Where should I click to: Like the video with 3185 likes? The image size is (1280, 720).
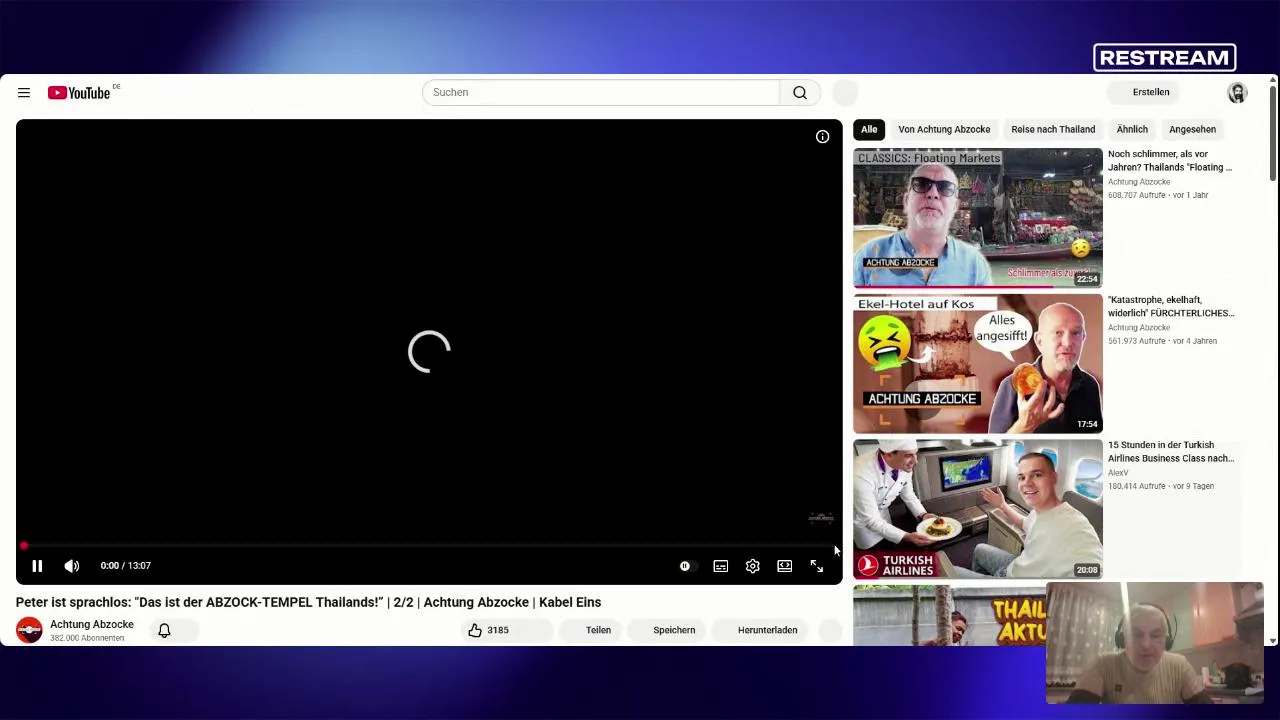[x=488, y=630]
